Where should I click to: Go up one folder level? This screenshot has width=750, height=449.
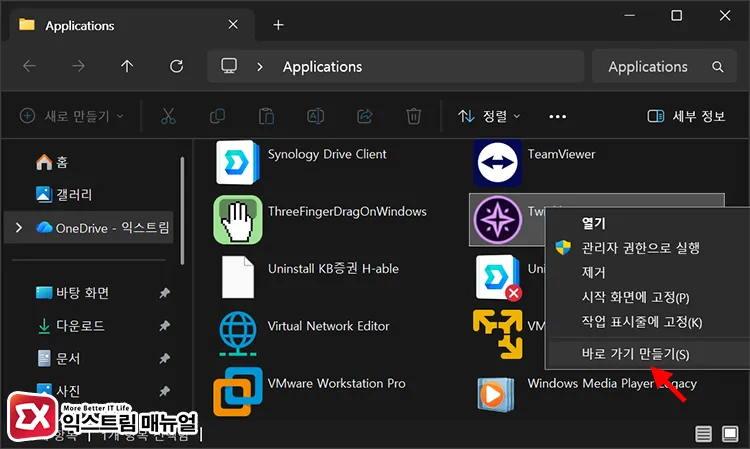(x=127, y=66)
